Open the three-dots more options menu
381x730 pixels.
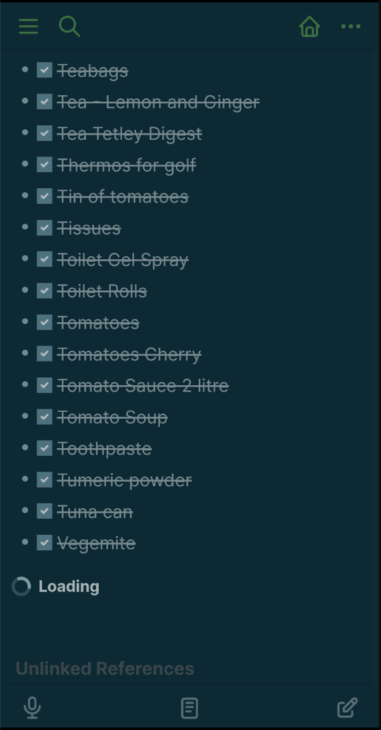(351, 27)
